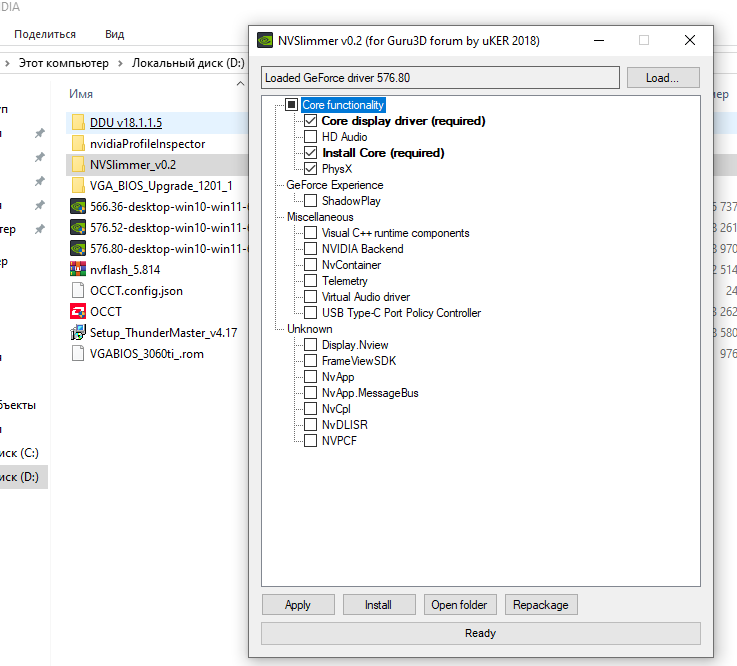Check the NvApp checkbox
The width and height of the screenshot is (737, 666).
tap(310, 377)
